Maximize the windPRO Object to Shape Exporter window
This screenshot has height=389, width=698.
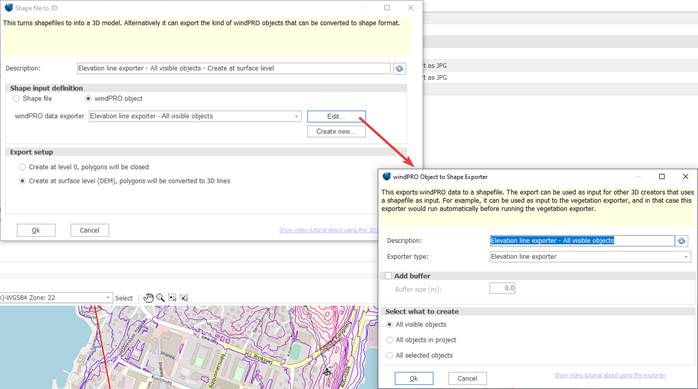[x=662, y=177]
